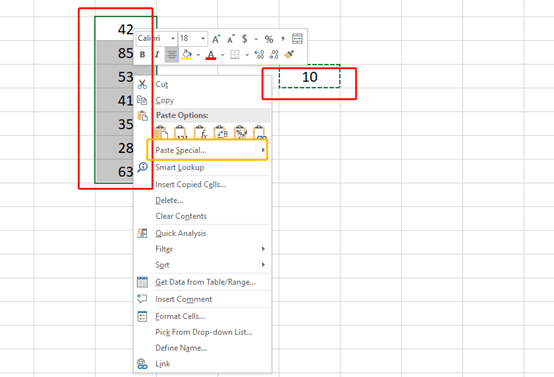Expand font color dropdown arrow
Viewport: 554px width, 377px height.
[223, 55]
